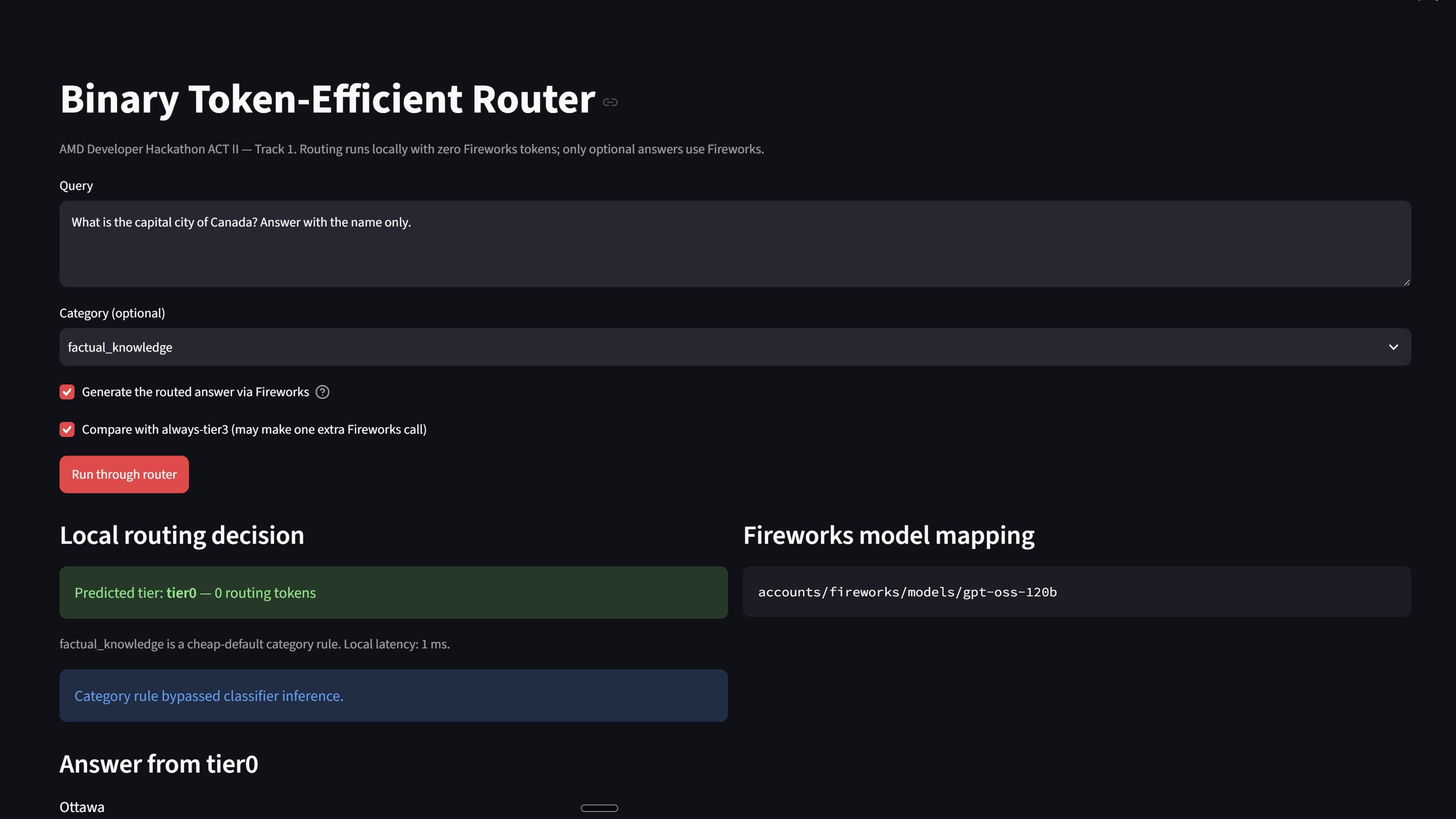Select the gpt-oss-120b model path code block
The height and width of the screenshot is (819, 1456).
point(1077,592)
